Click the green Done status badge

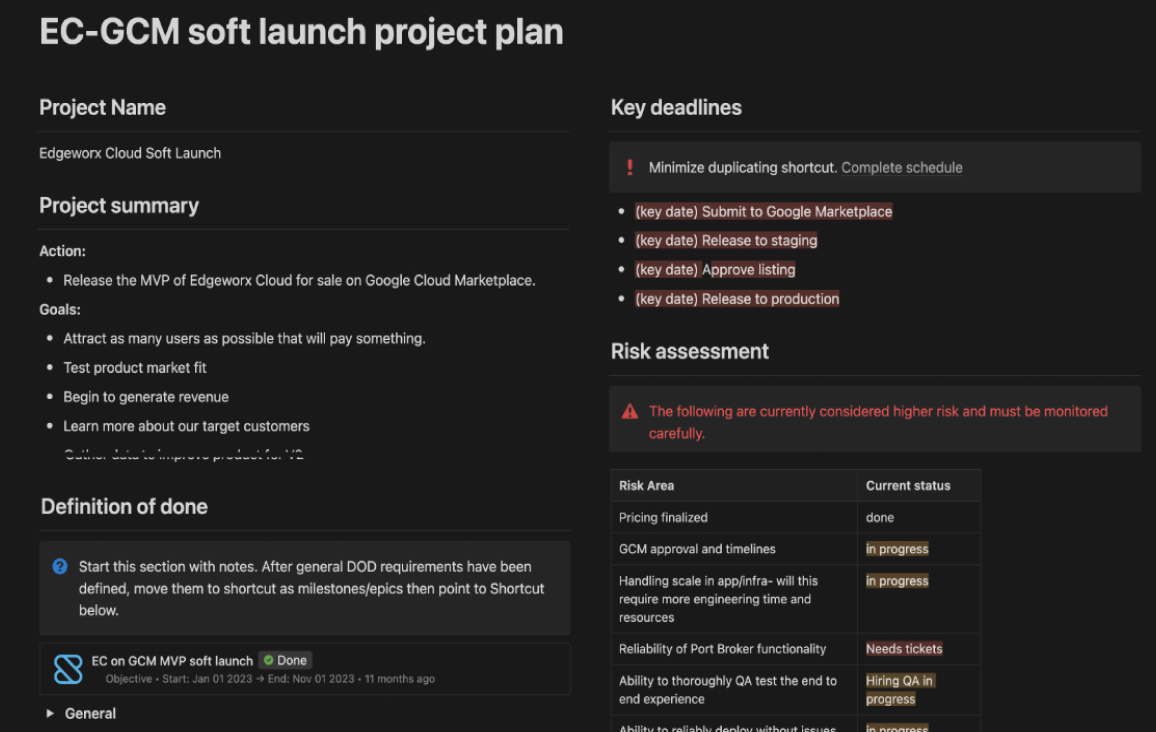point(285,660)
